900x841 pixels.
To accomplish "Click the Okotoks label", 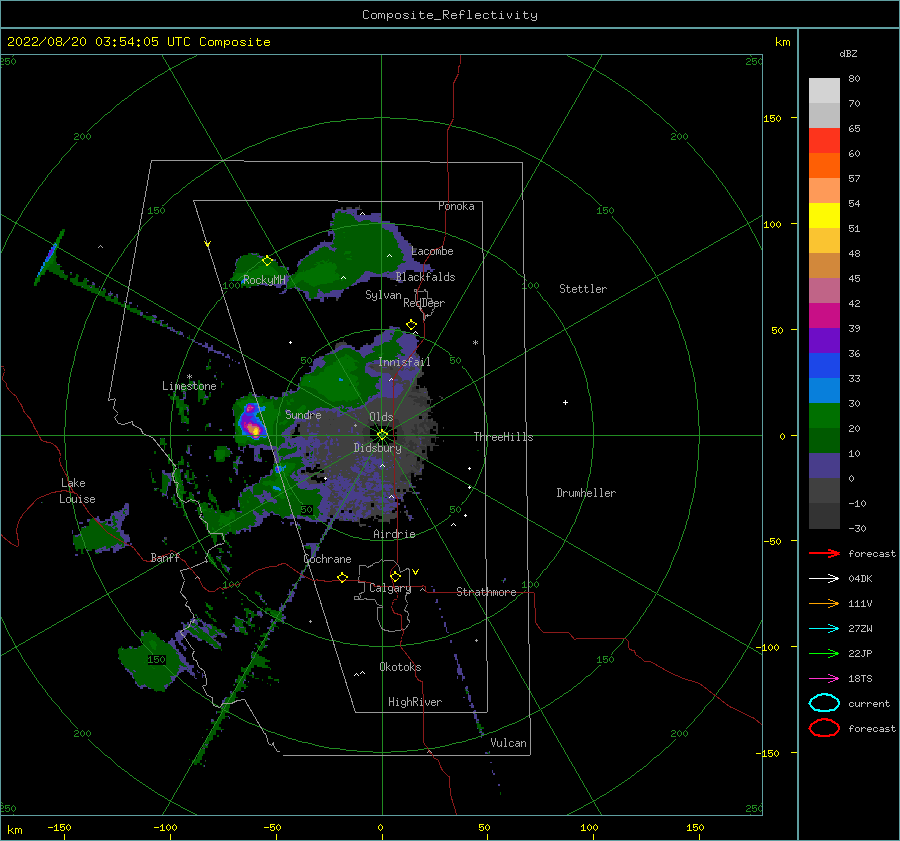I will click(x=400, y=667).
